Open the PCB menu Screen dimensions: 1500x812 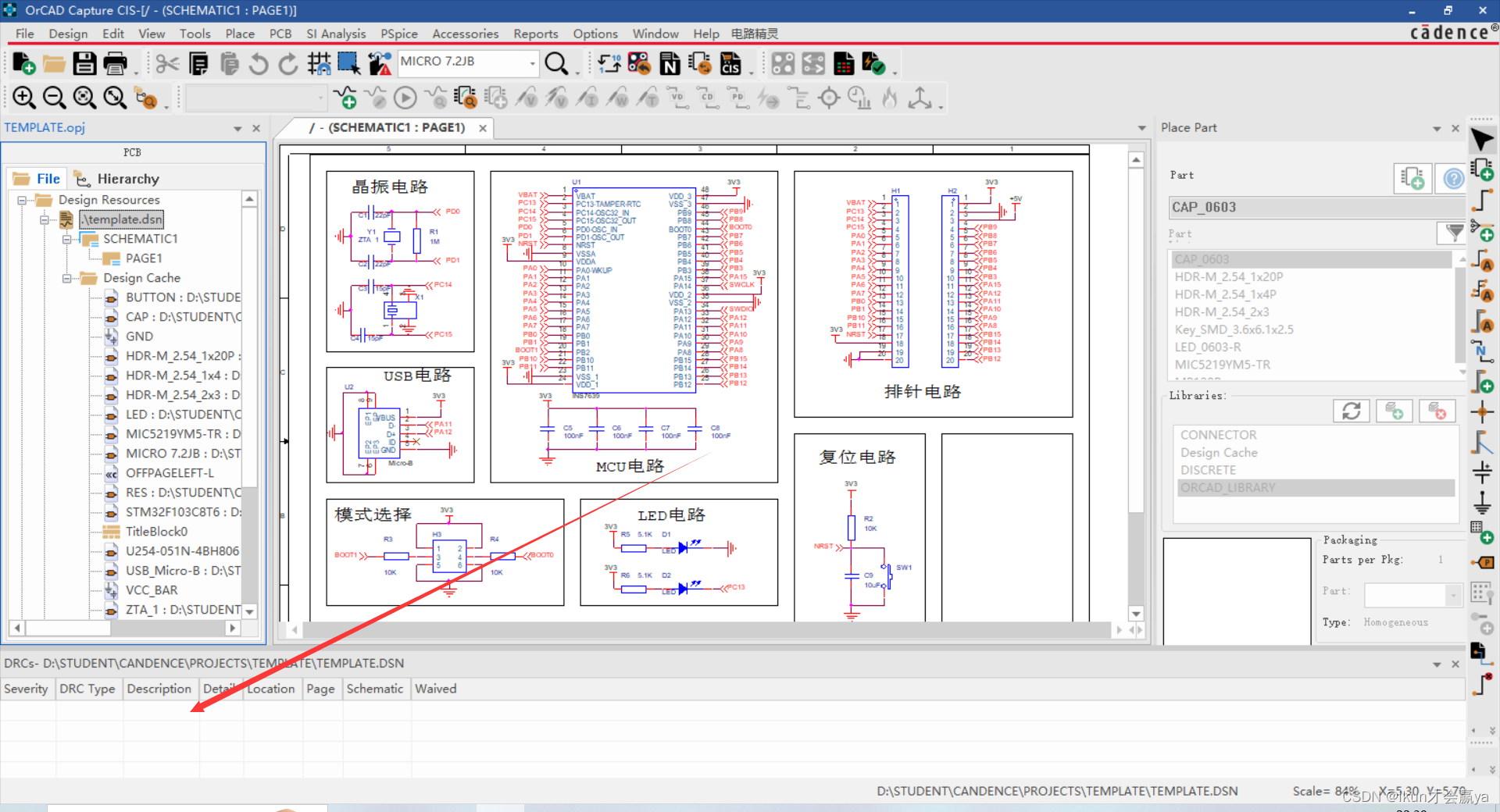(x=280, y=34)
